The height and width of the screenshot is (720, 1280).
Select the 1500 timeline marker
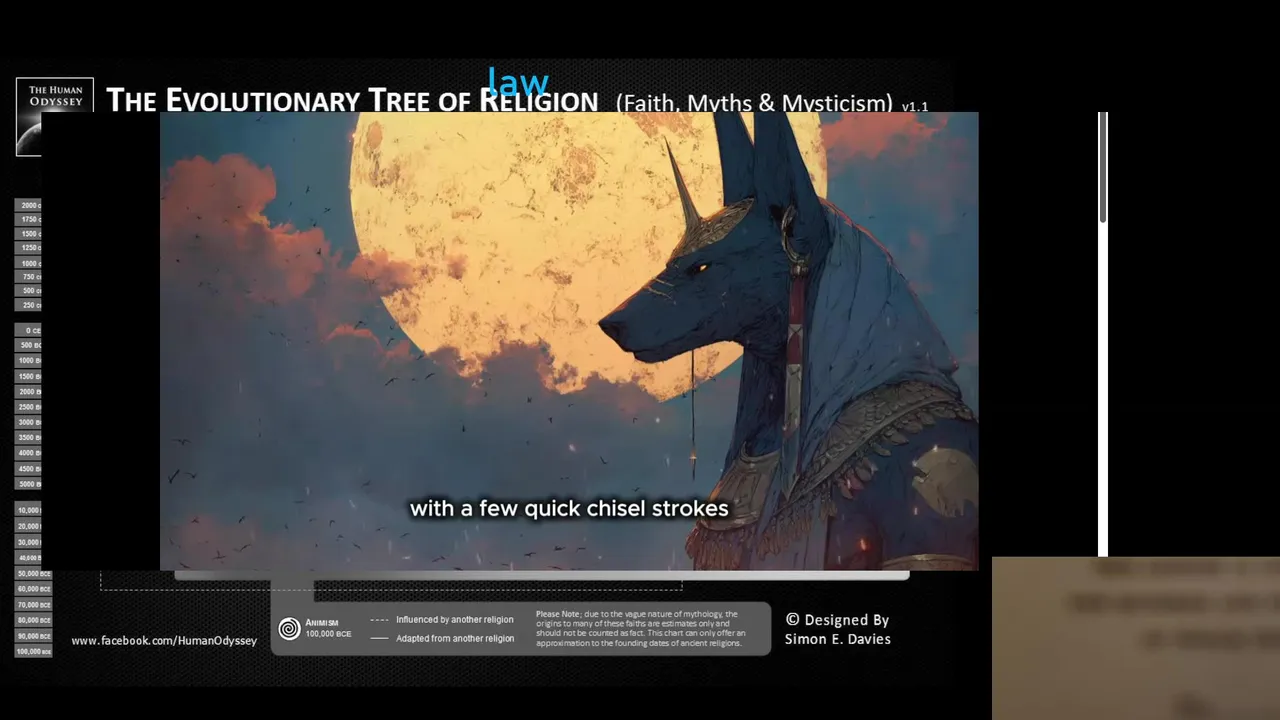pos(28,233)
